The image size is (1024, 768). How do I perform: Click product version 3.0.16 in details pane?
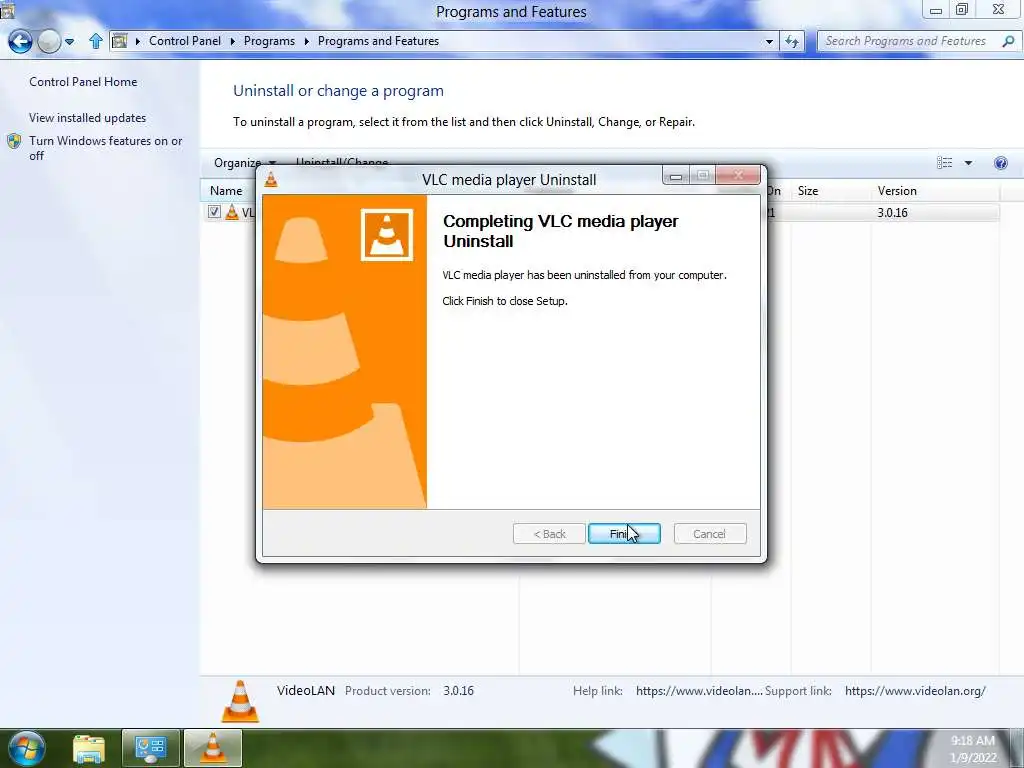pos(458,690)
